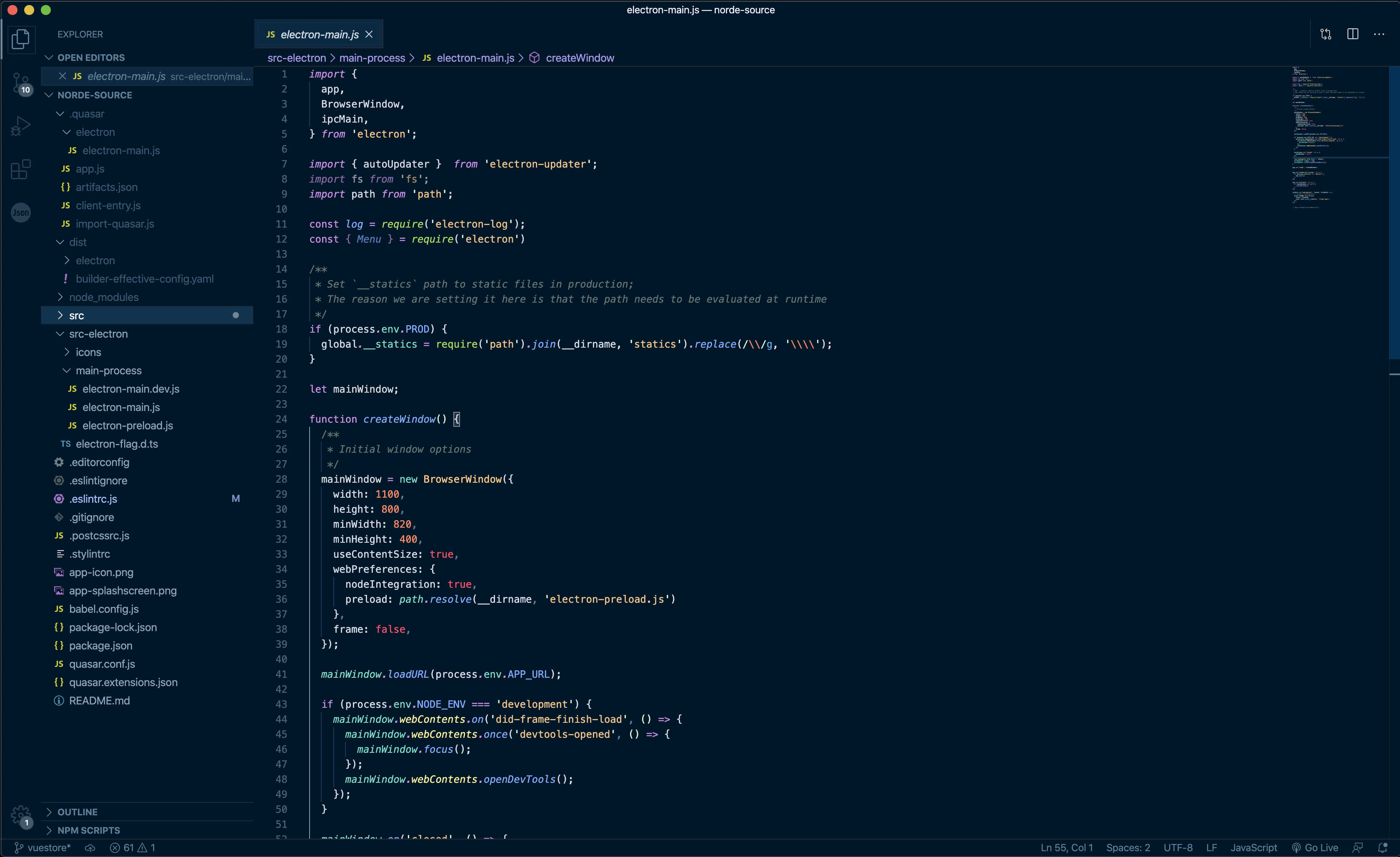Open .stylintrc file
Viewport: 1400px width, 857px height.
(147, 554)
